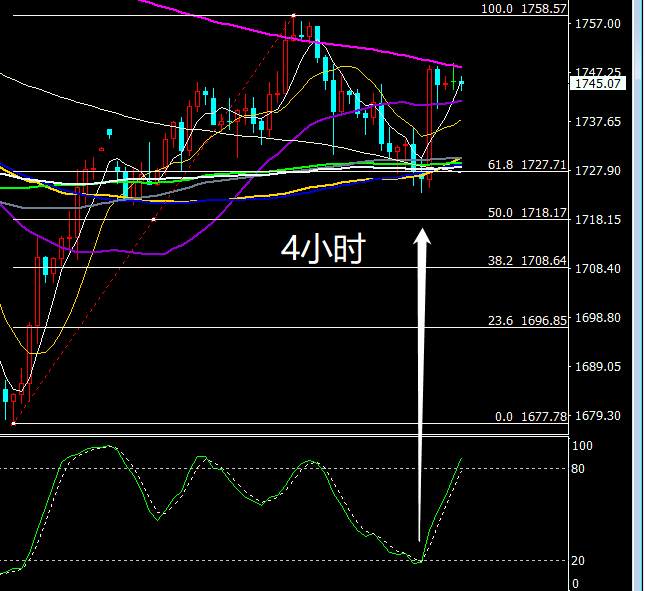Image resolution: width=645 pixels, height=591 pixels.
Task: Select the 38.2 Fibonacci label 1708.64
Action: (527, 260)
